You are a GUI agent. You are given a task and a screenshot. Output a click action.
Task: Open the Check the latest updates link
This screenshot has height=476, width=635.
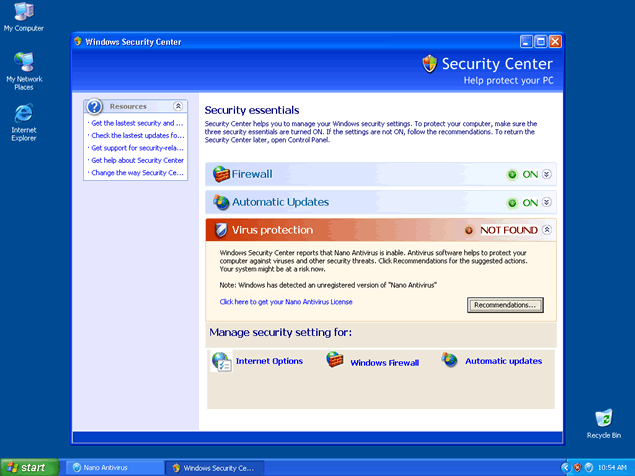(x=137, y=135)
